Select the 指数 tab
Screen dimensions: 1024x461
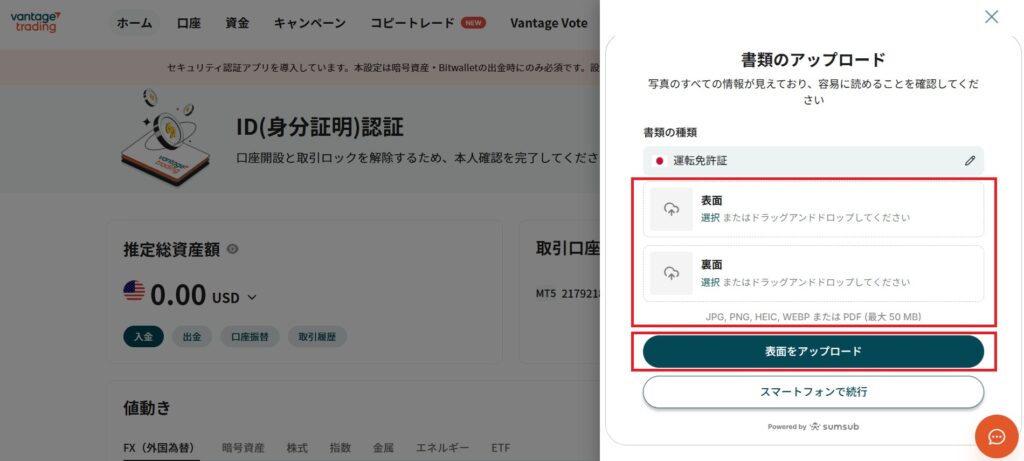pos(340,448)
